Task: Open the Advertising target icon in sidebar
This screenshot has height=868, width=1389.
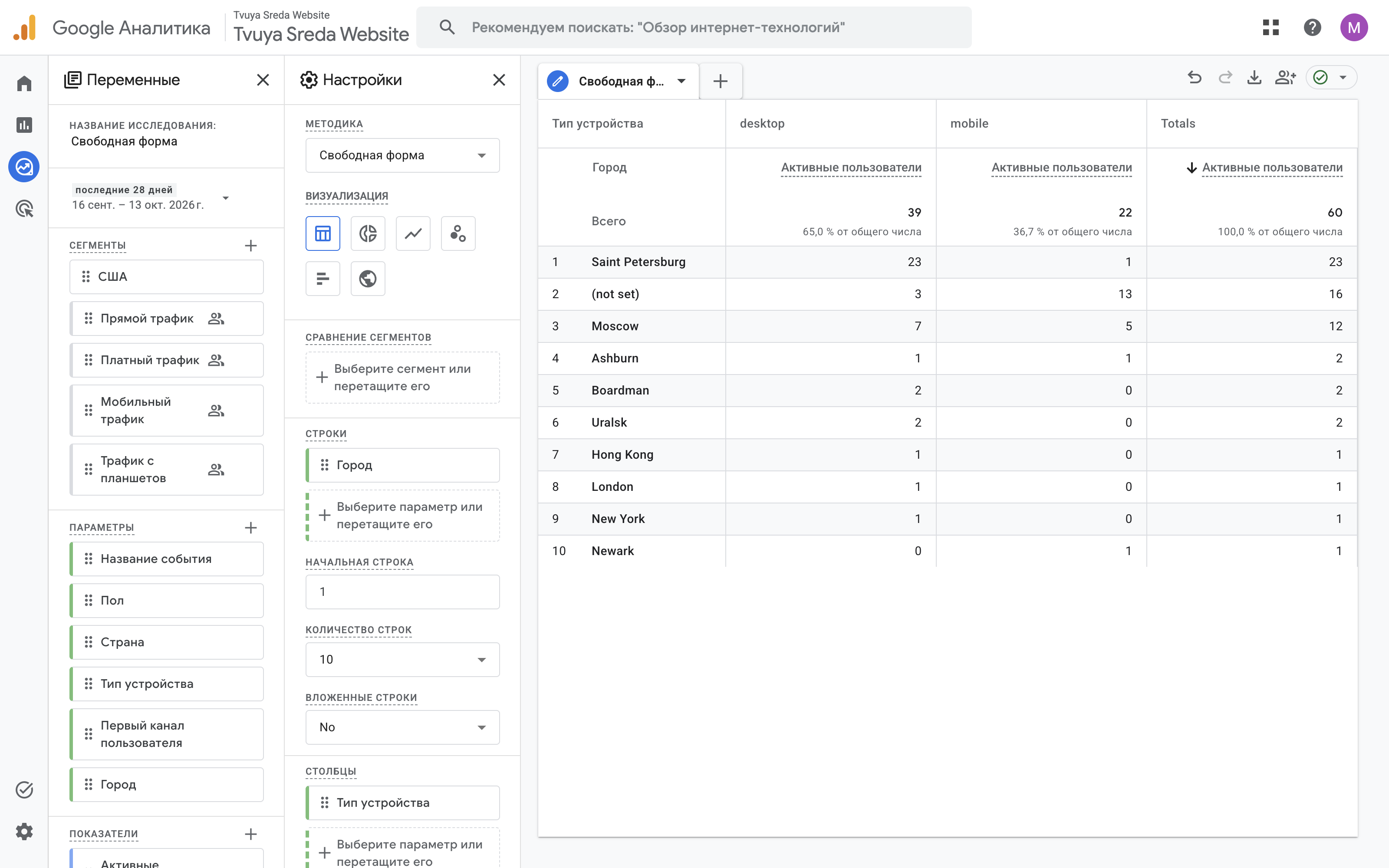Action: click(x=24, y=208)
